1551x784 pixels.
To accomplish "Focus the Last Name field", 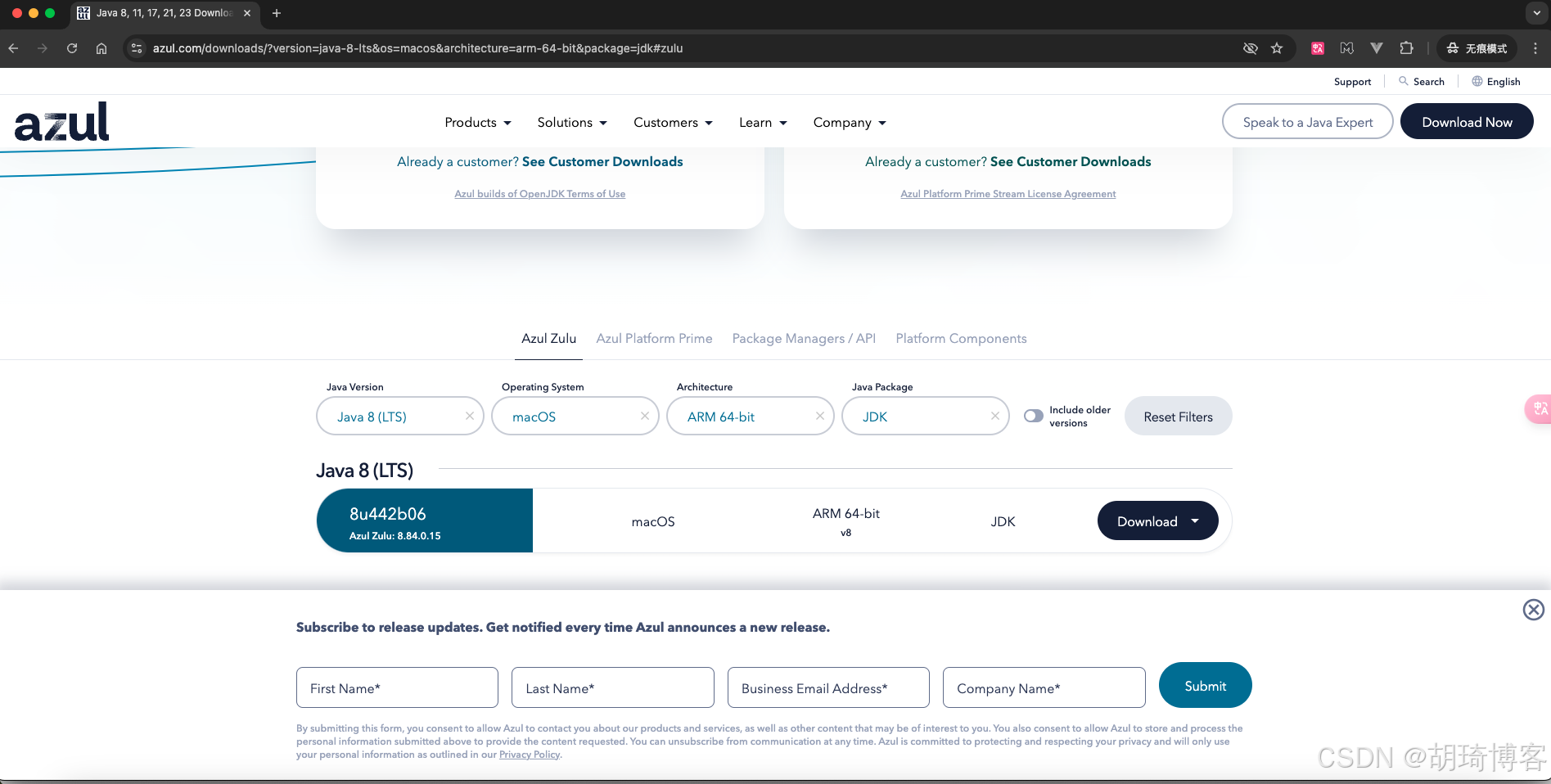I will [x=613, y=687].
